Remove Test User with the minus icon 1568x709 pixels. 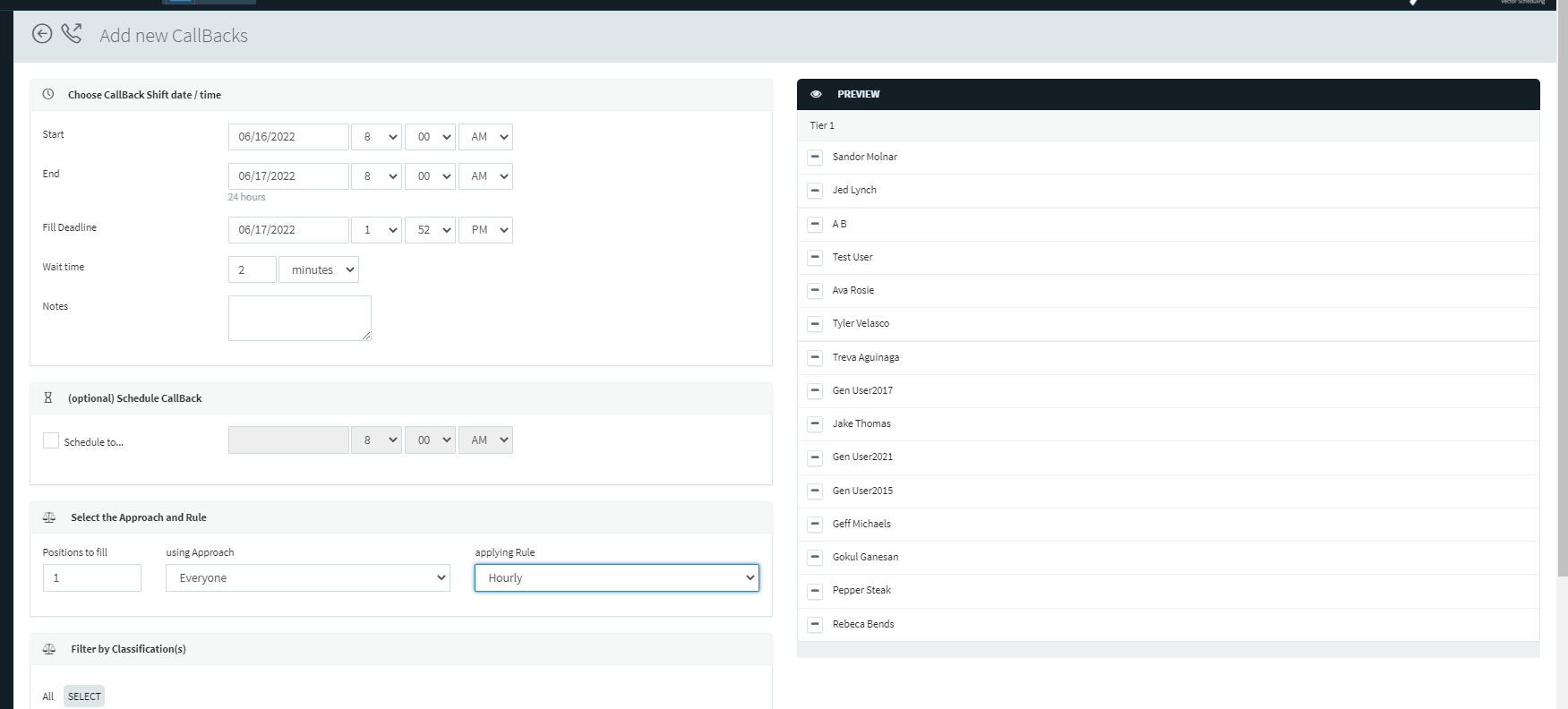coord(815,257)
